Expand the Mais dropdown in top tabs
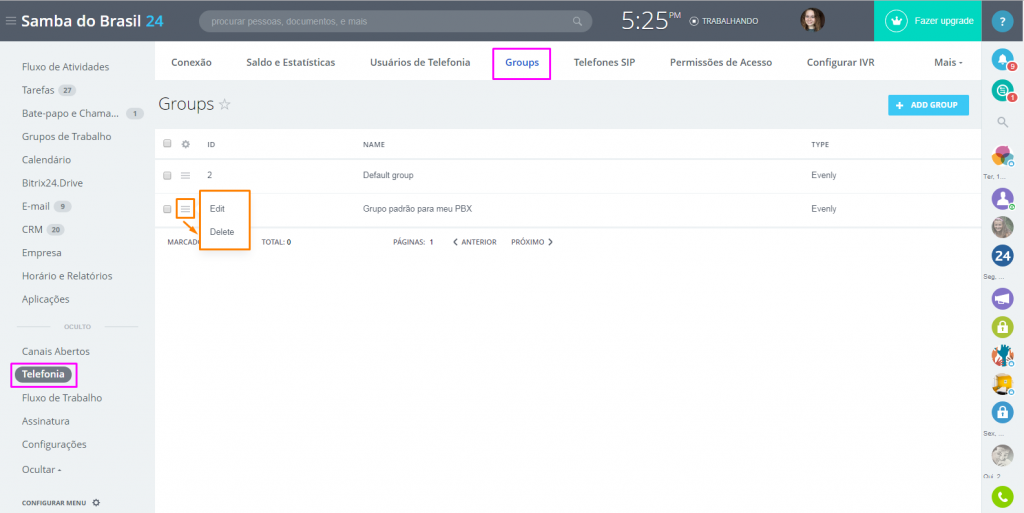1024x513 pixels. [948, 63]
